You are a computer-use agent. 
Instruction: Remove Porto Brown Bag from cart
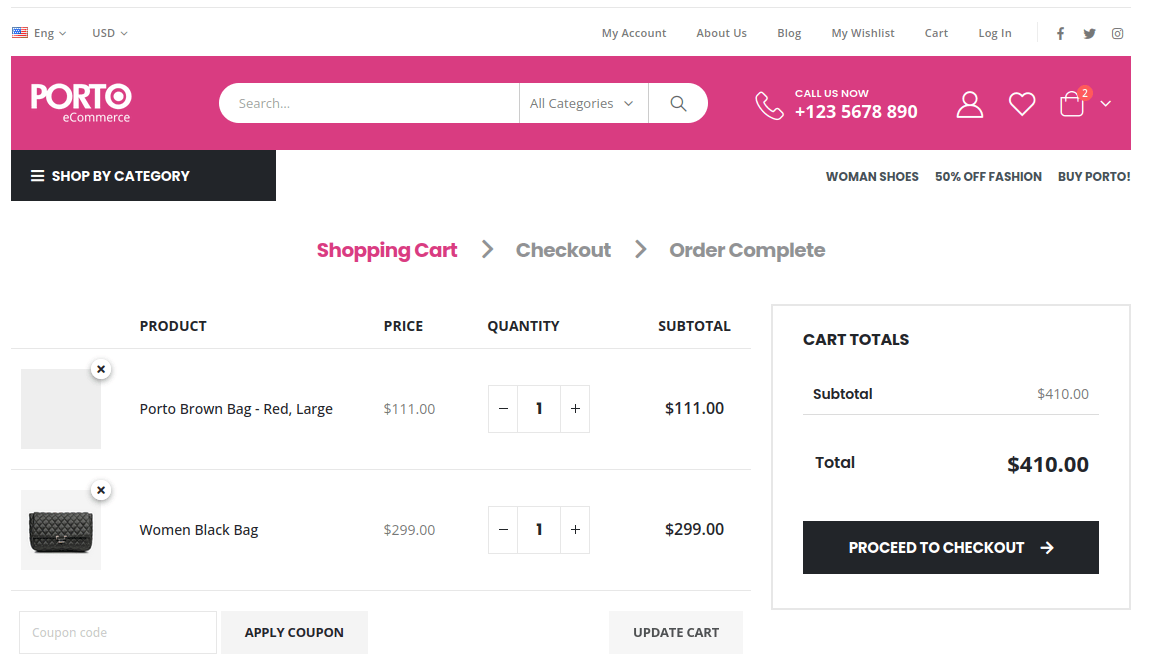(x=101, y=368)
